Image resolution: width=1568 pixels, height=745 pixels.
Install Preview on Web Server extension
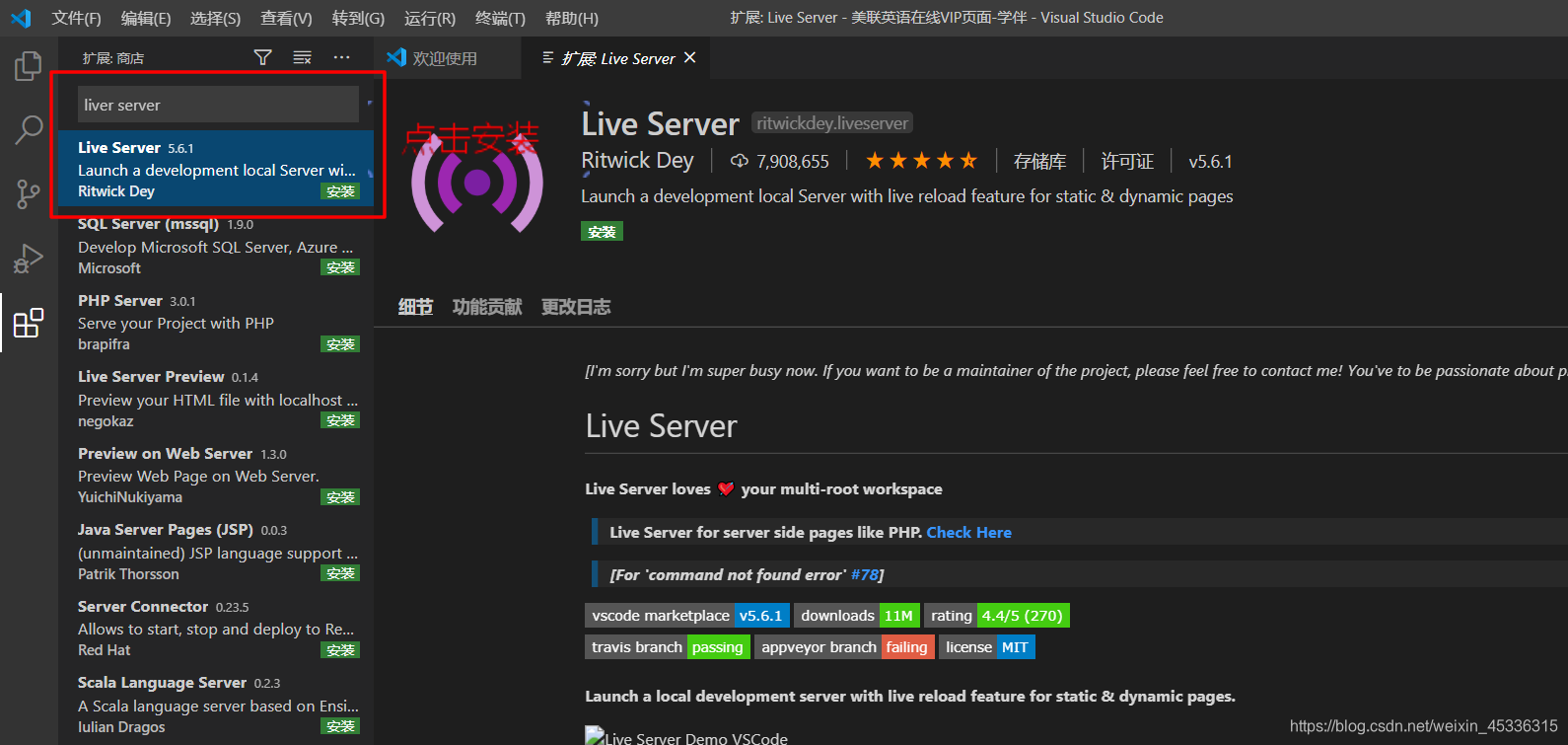click(x=340, y=497)
